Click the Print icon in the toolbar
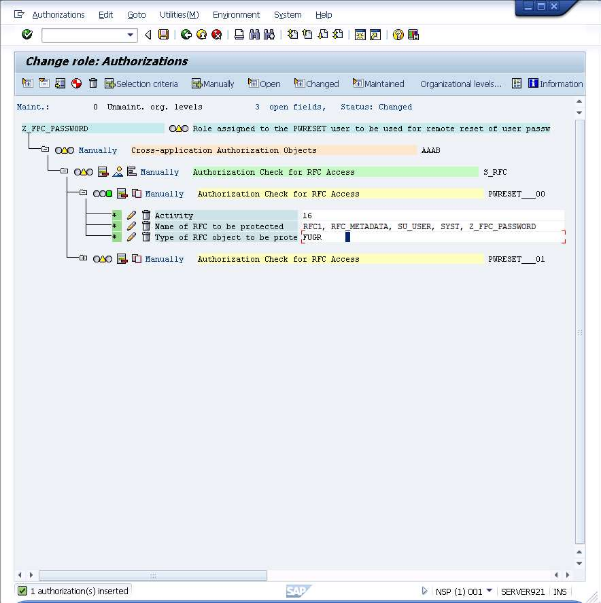The height and width of the screenshot is (603, 601). point(239,34)
